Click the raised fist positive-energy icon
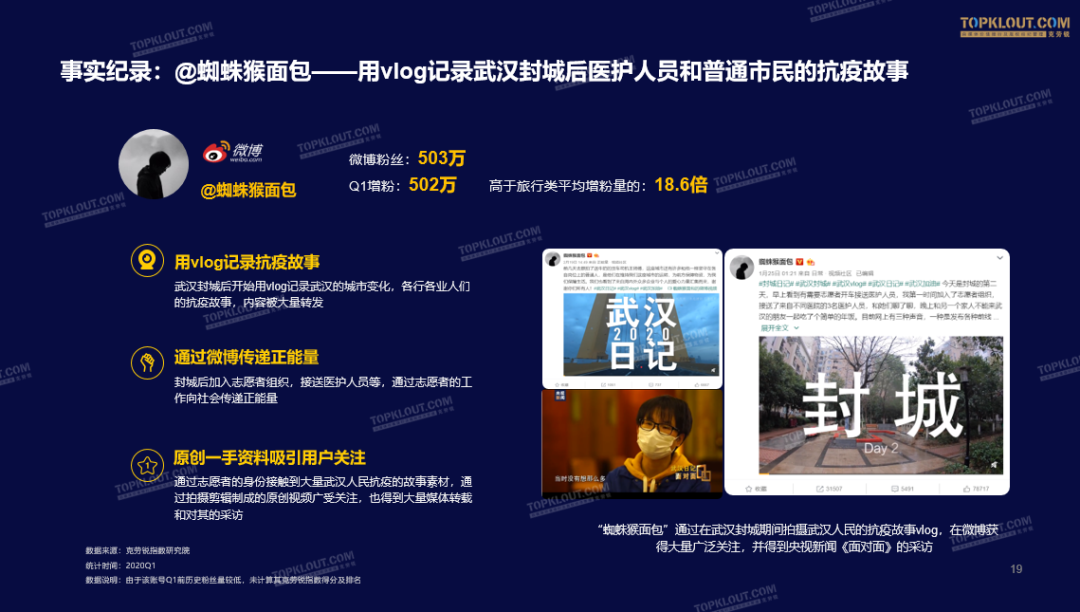 [147, 362]
